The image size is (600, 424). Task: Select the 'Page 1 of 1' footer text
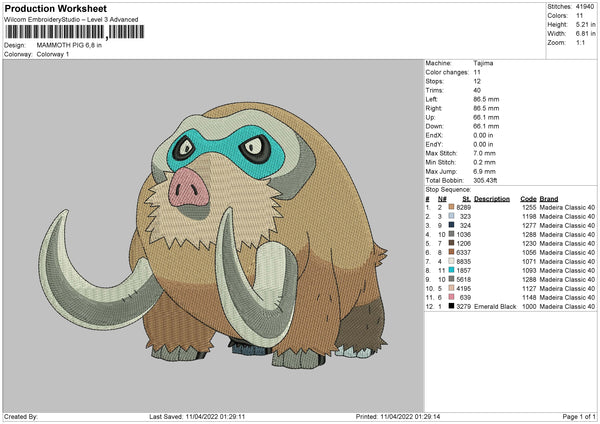click(x=579, y=416)
